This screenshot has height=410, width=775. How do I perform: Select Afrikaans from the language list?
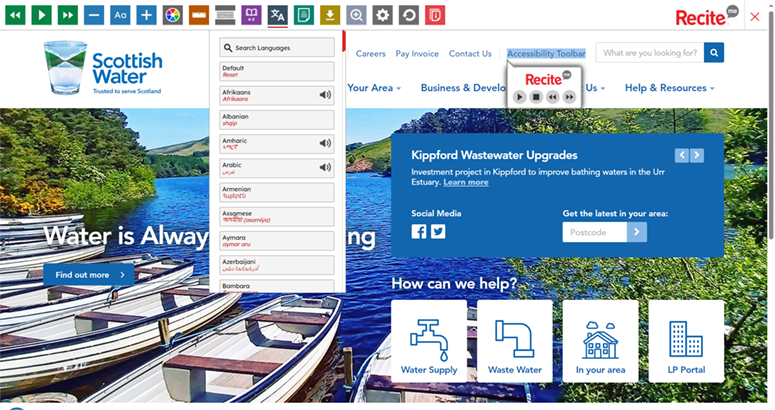click(270, 95)
